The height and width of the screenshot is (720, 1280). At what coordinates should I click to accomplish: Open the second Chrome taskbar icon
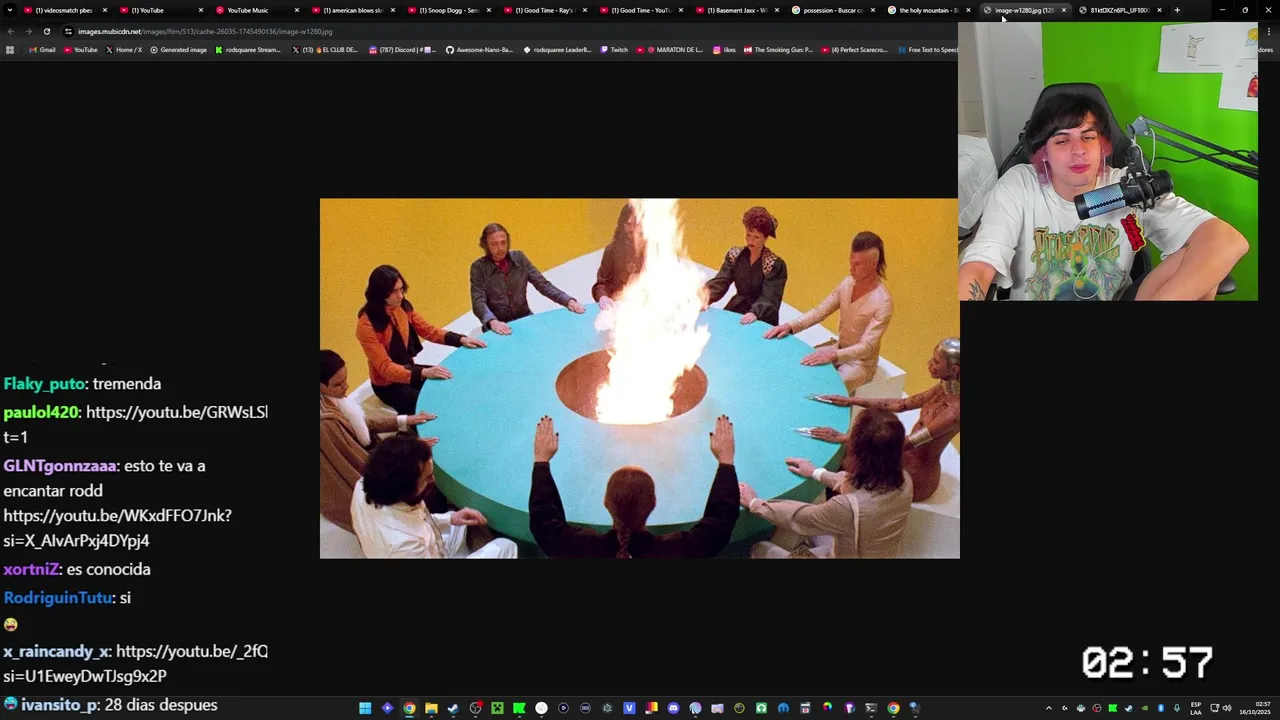click(x=893, y=708)
